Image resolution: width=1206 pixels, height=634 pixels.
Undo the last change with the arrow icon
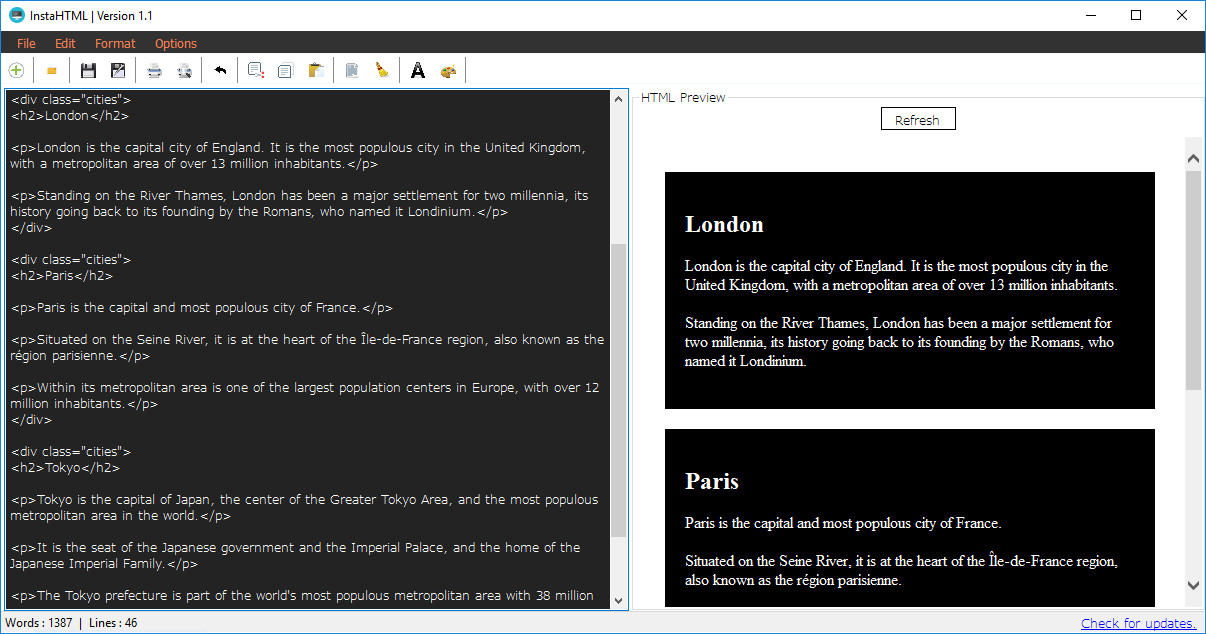(220, 70)
